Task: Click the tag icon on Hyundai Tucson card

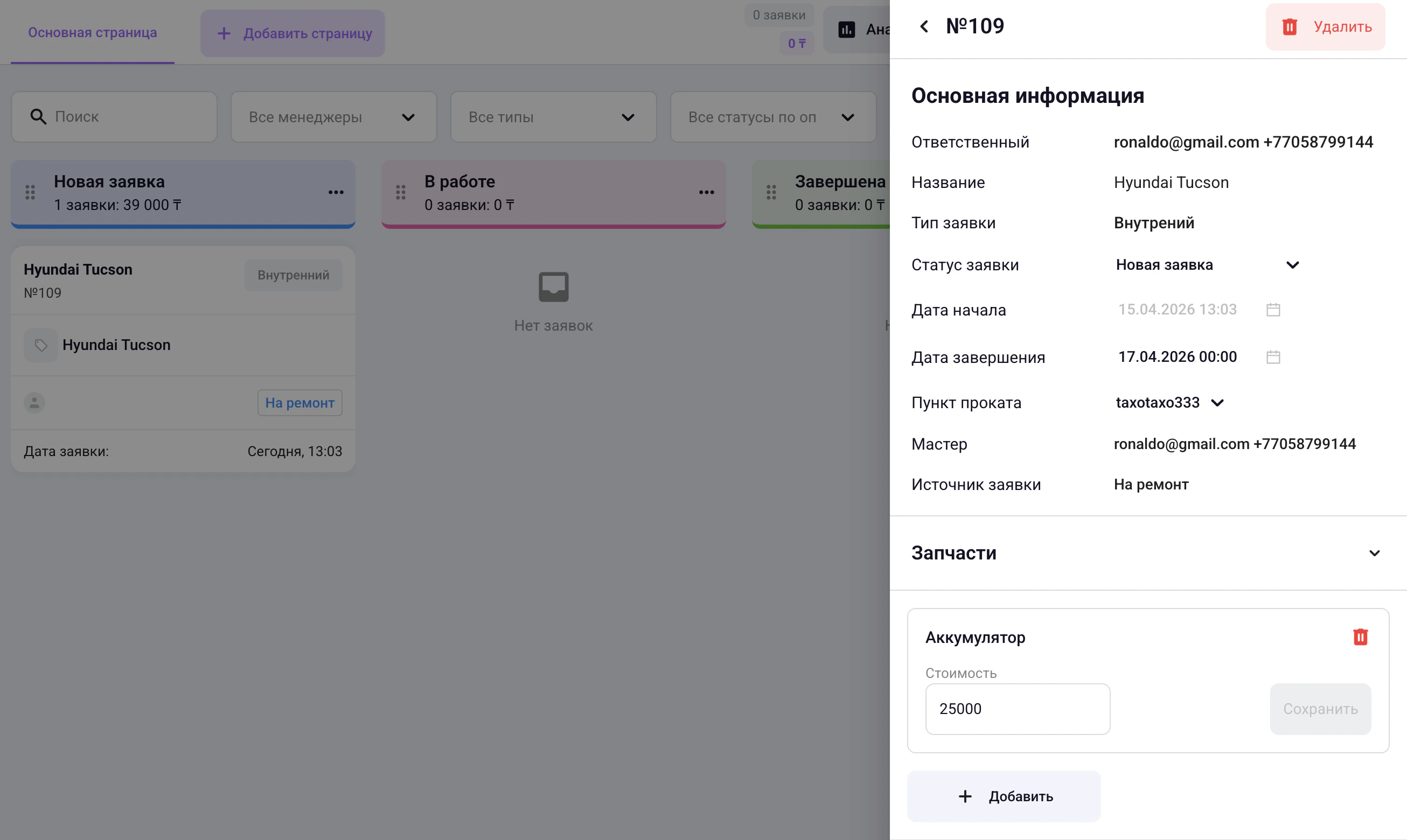Action: pos(41,345)
